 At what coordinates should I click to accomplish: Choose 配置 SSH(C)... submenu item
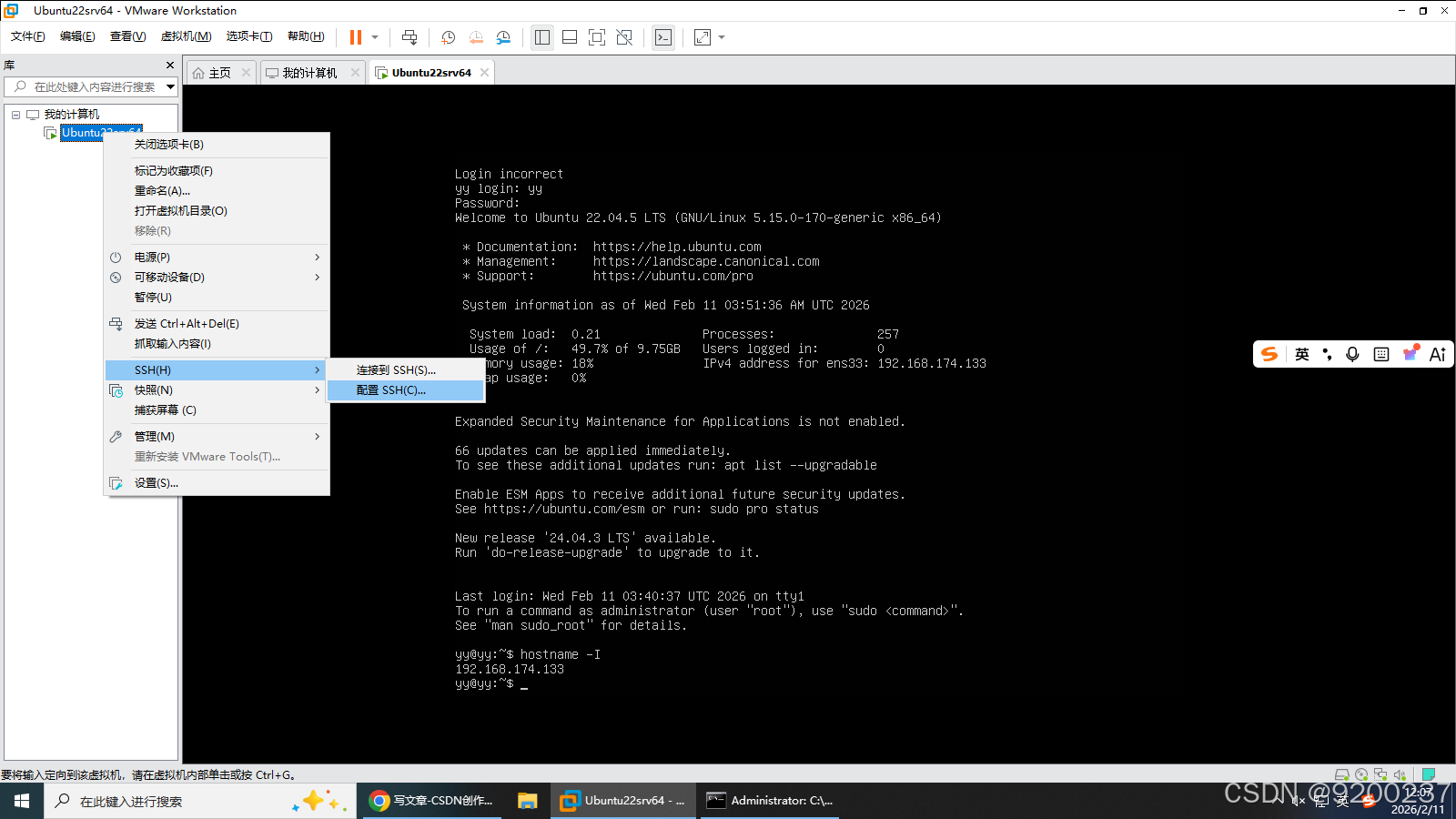click(406, 390)
